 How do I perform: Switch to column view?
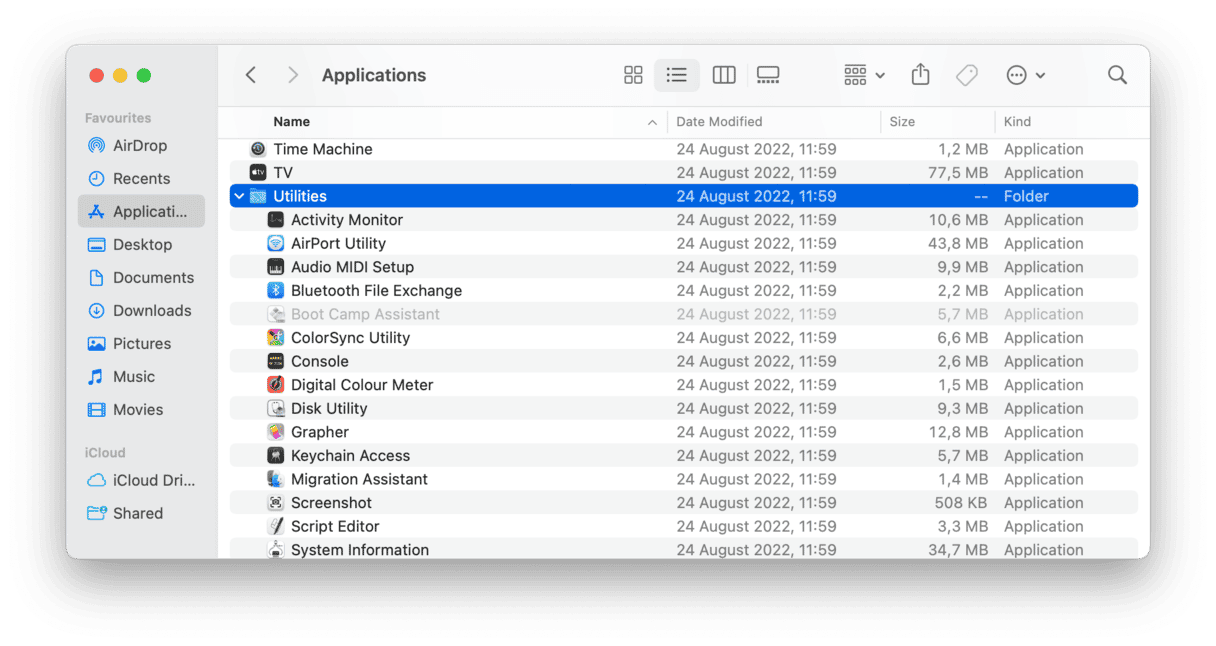click(724, 75)
